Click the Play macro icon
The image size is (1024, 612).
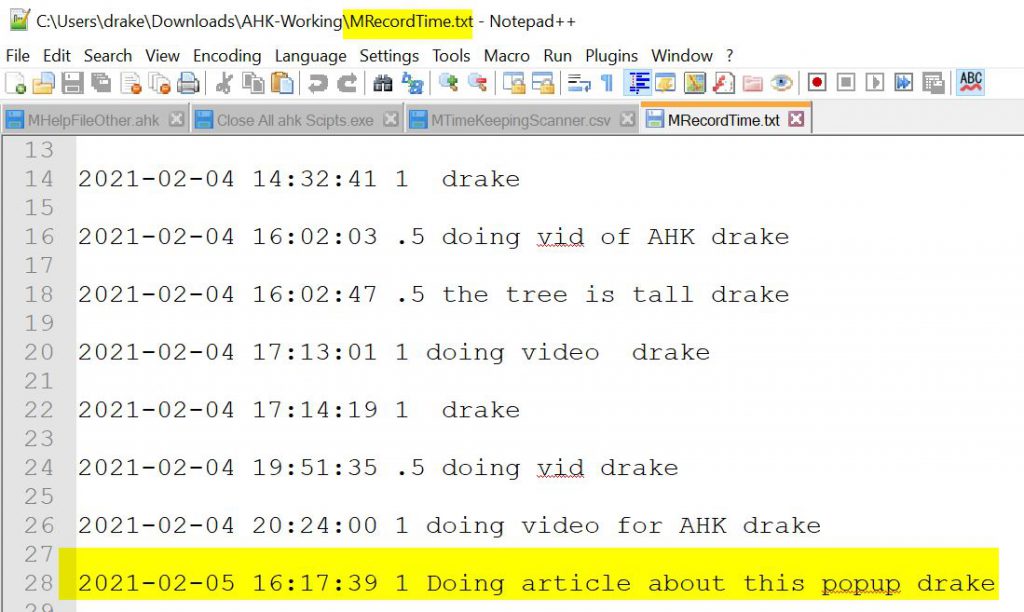[875, 83]
